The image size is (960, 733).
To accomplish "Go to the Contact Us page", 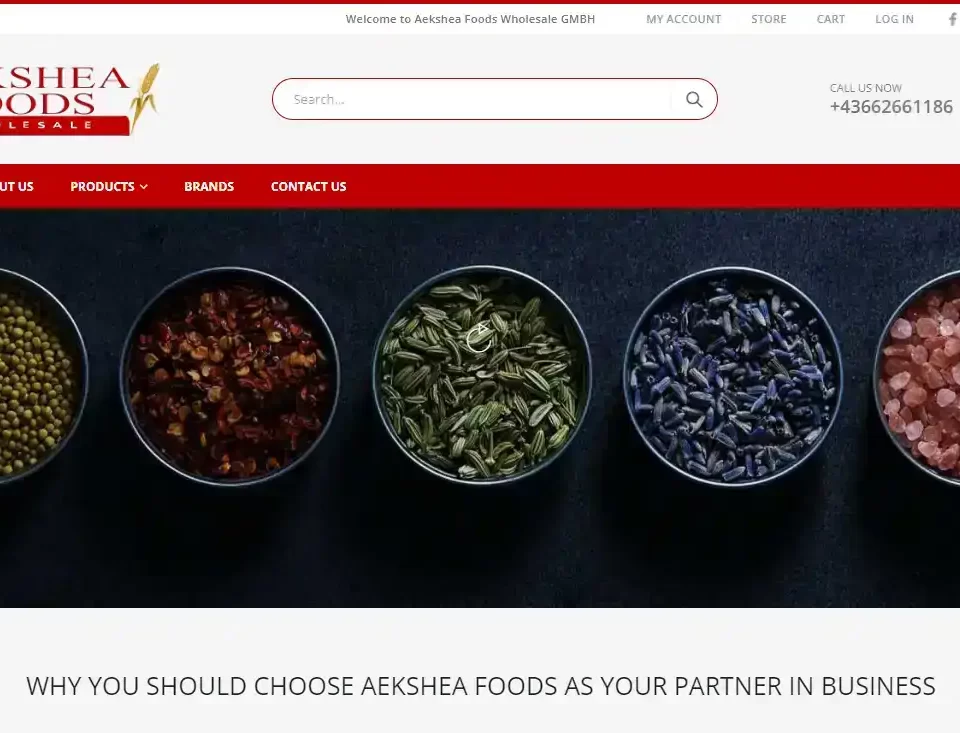I will [x=309, y=186].
